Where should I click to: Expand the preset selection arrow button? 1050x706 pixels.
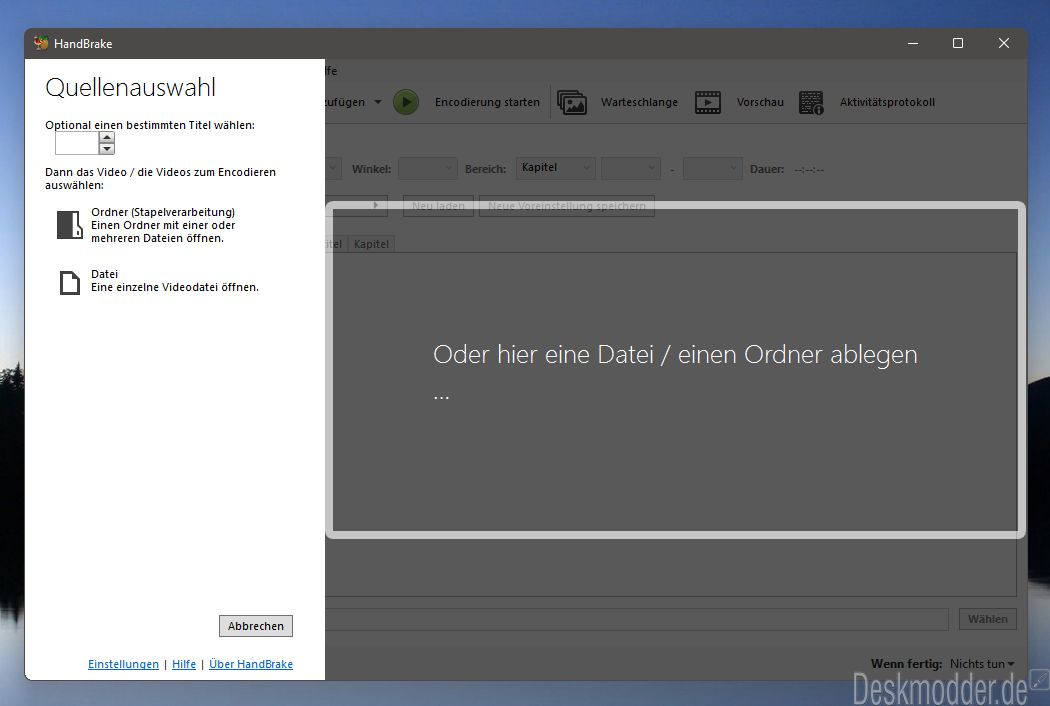(x=376, y=205)
